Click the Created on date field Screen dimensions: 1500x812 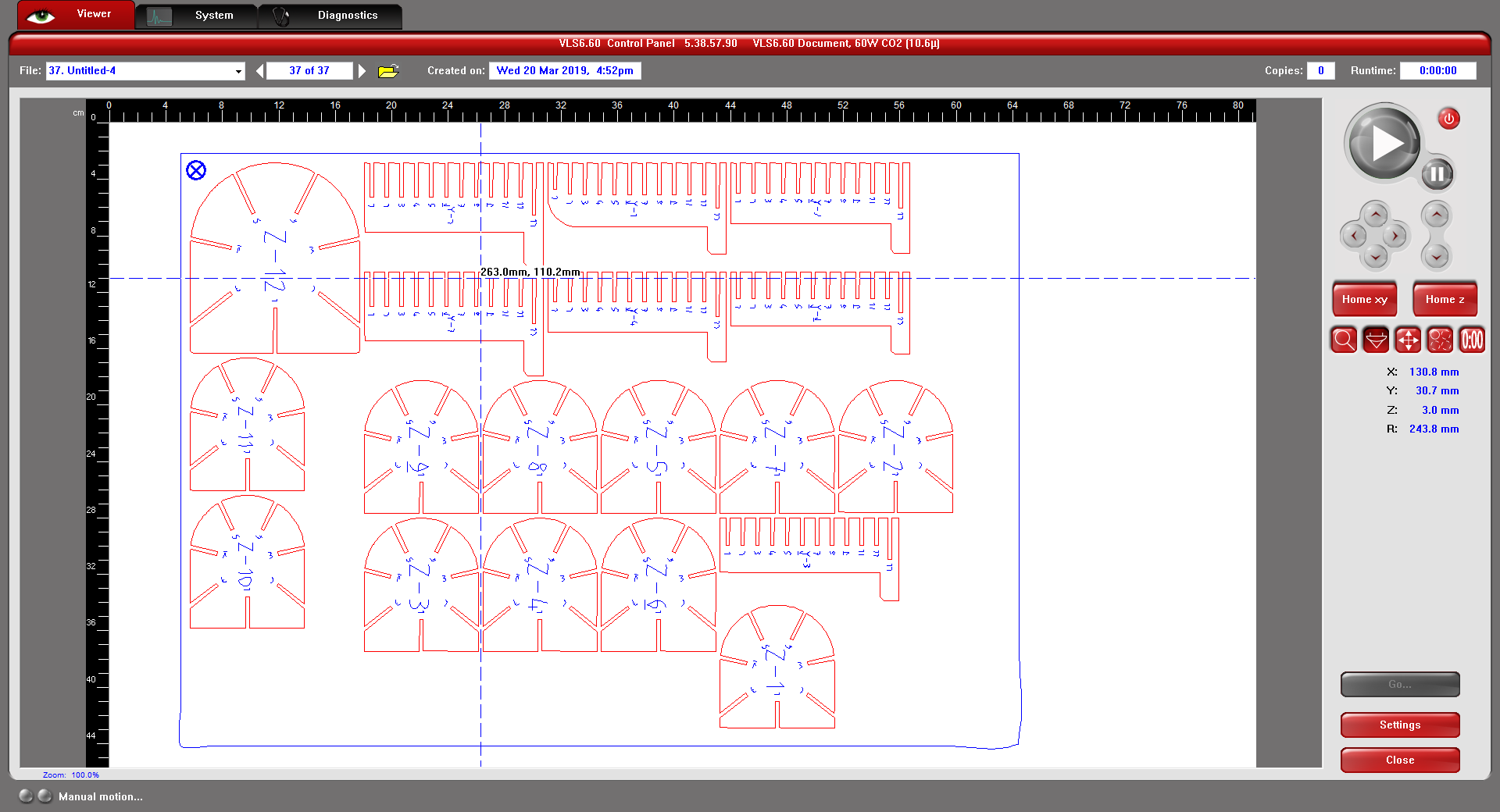(x=565, y=71)
